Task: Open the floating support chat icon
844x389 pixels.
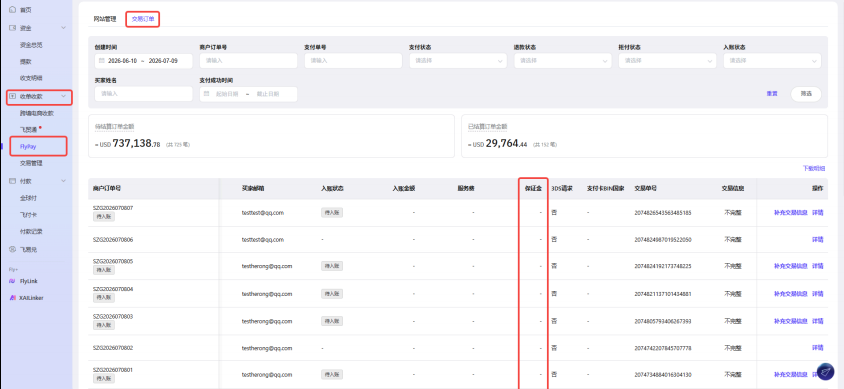Action: (x=825, y=372)
